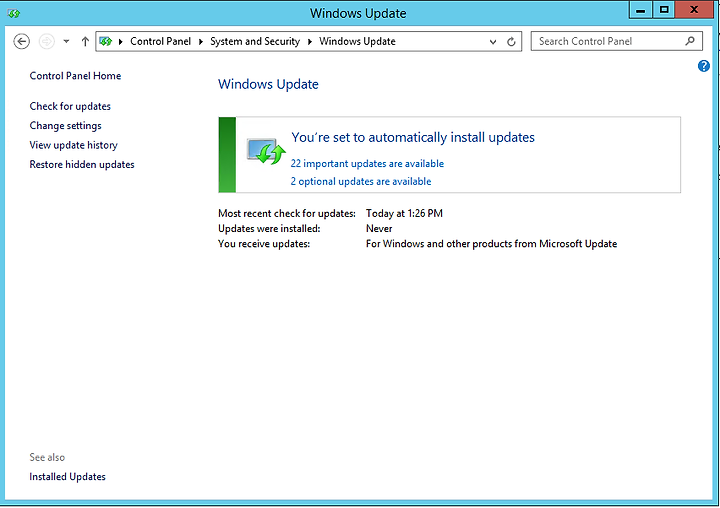The height and width of the screenshot is (508, 720).
Task: Open the address bar history dropdown
Action: [x=493, y=42]
